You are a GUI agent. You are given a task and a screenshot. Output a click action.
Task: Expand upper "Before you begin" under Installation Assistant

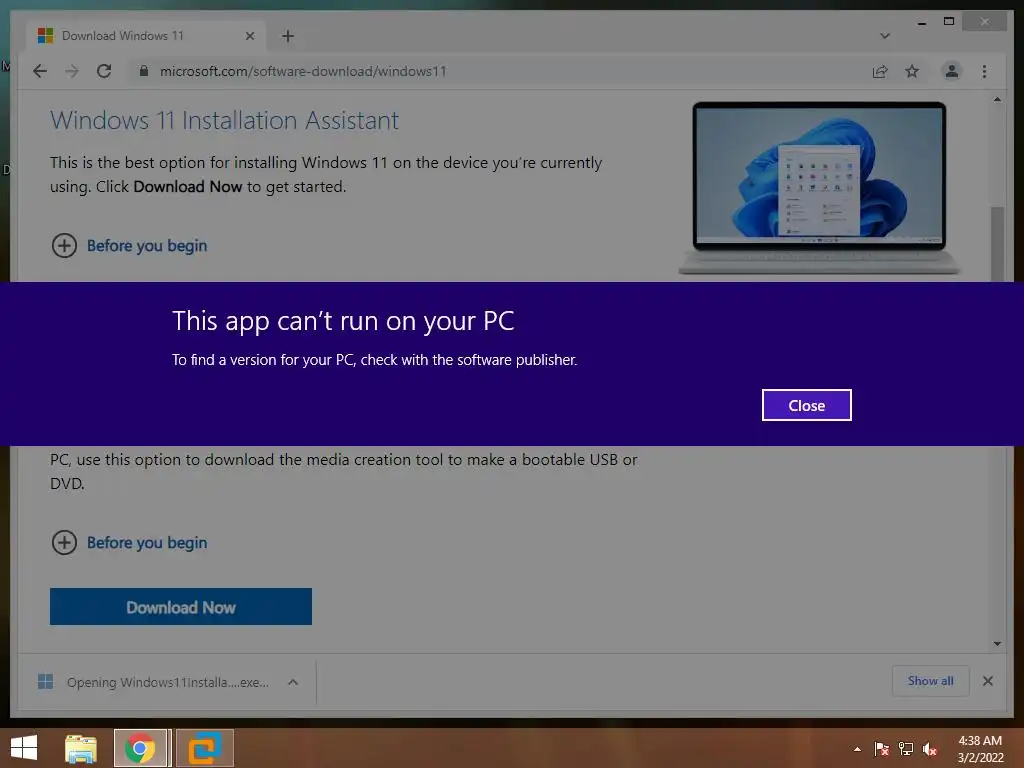[x=129, y=246]
